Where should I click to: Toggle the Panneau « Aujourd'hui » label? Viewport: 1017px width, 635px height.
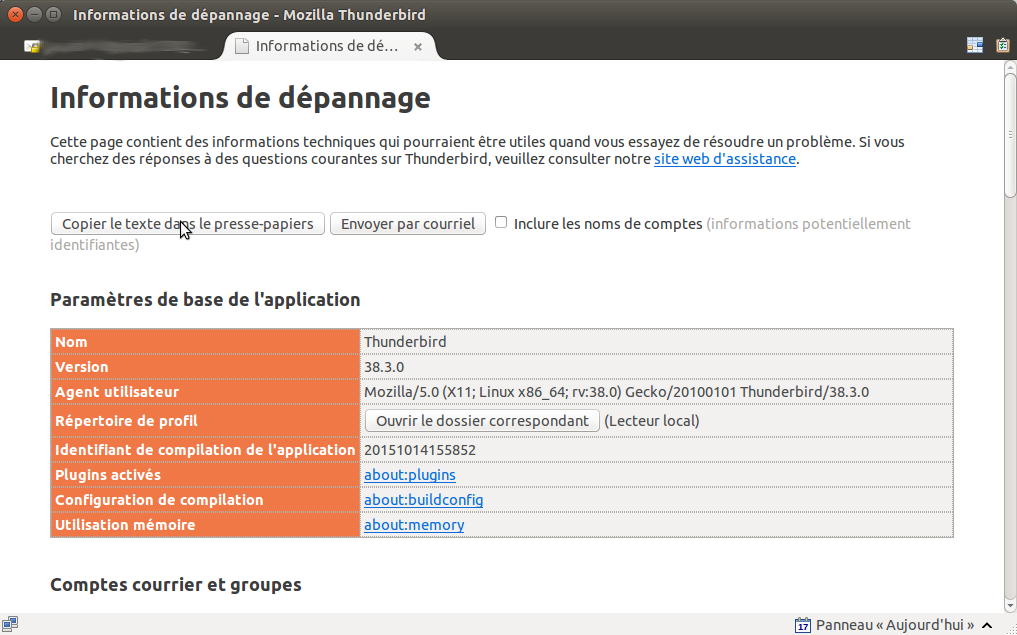[x=895, y=625]
